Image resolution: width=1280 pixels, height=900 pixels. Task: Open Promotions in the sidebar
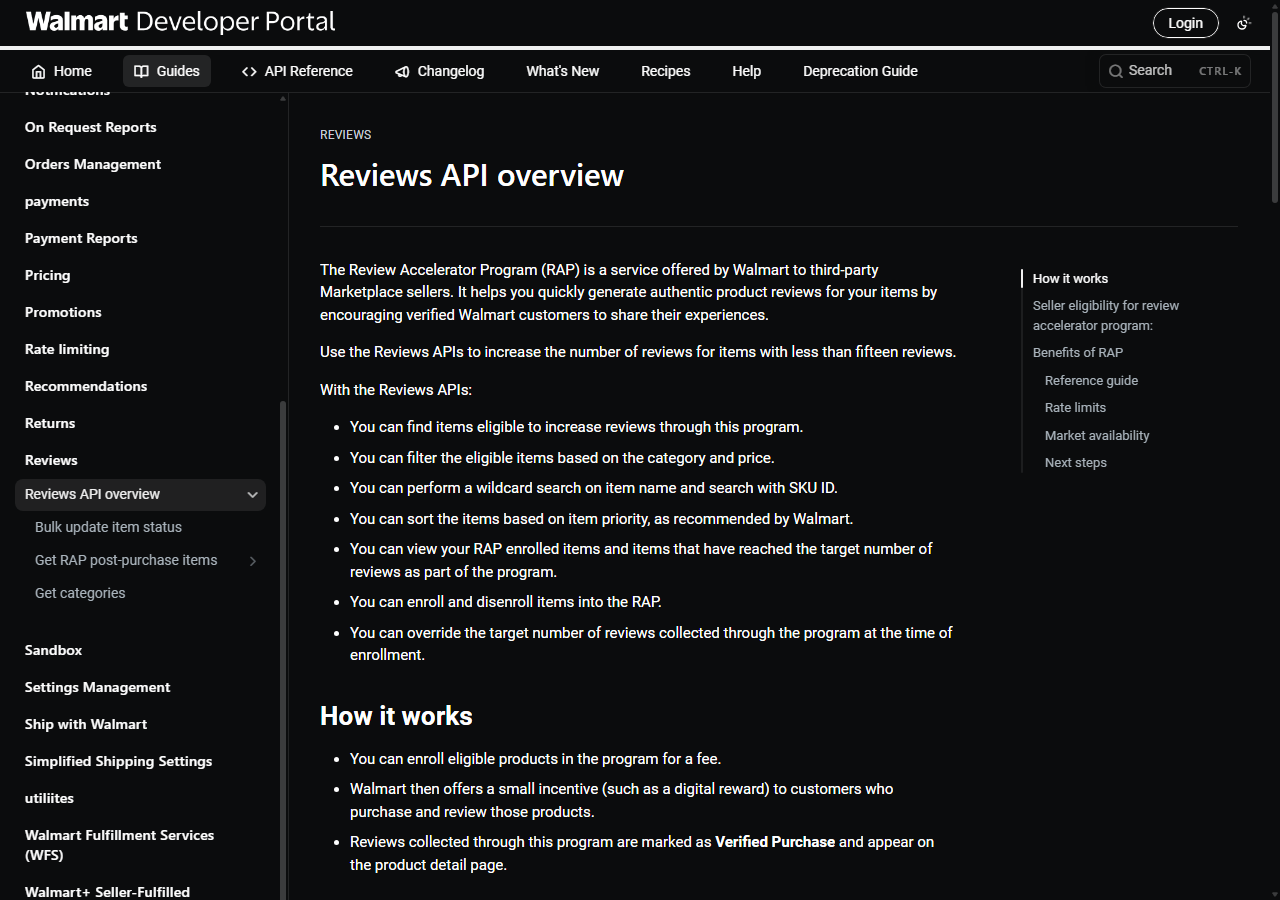63,312
